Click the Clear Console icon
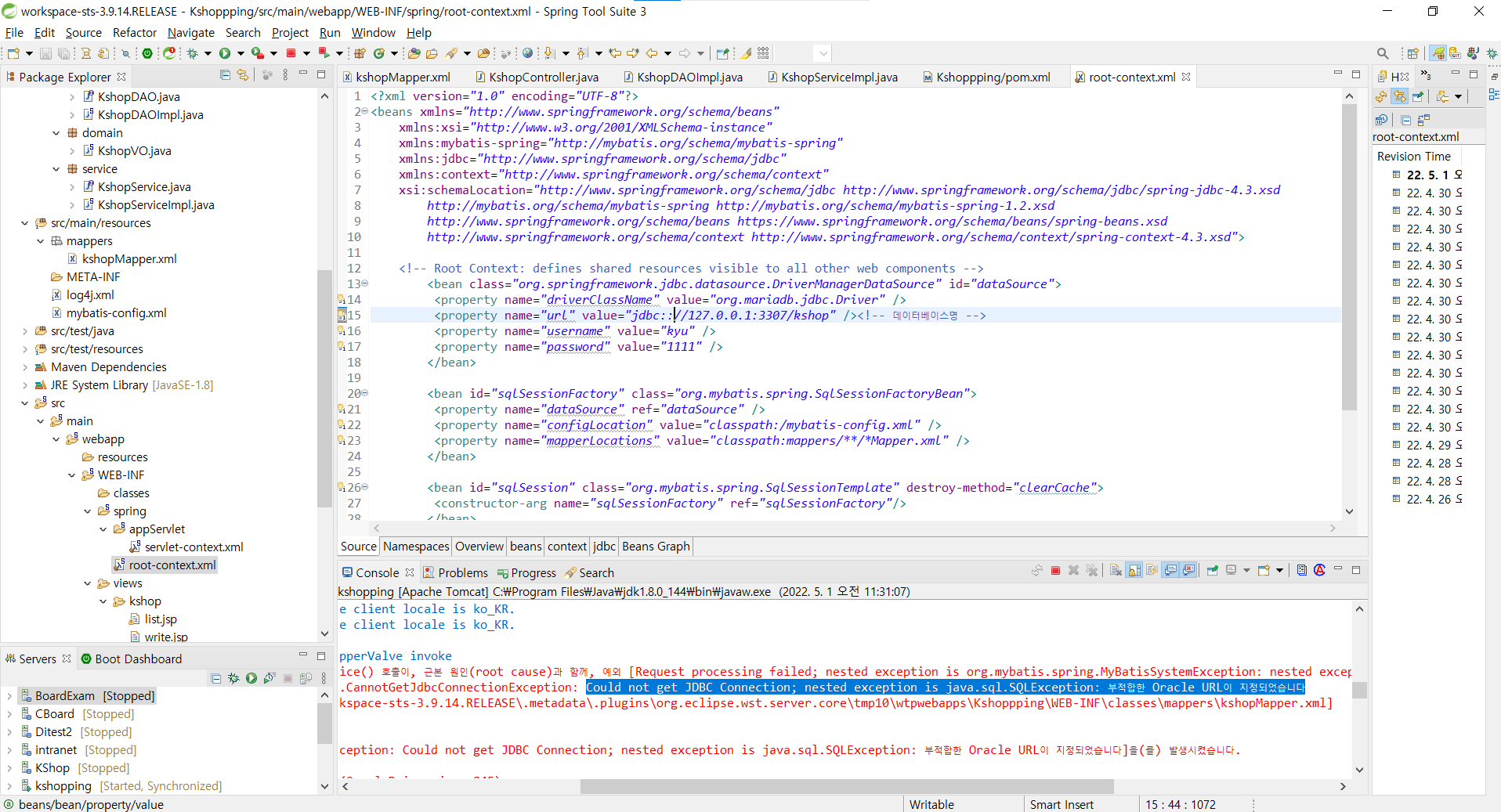This screenshot has width=1501, height=812. pyautogui.click(x=1116, y=570)
